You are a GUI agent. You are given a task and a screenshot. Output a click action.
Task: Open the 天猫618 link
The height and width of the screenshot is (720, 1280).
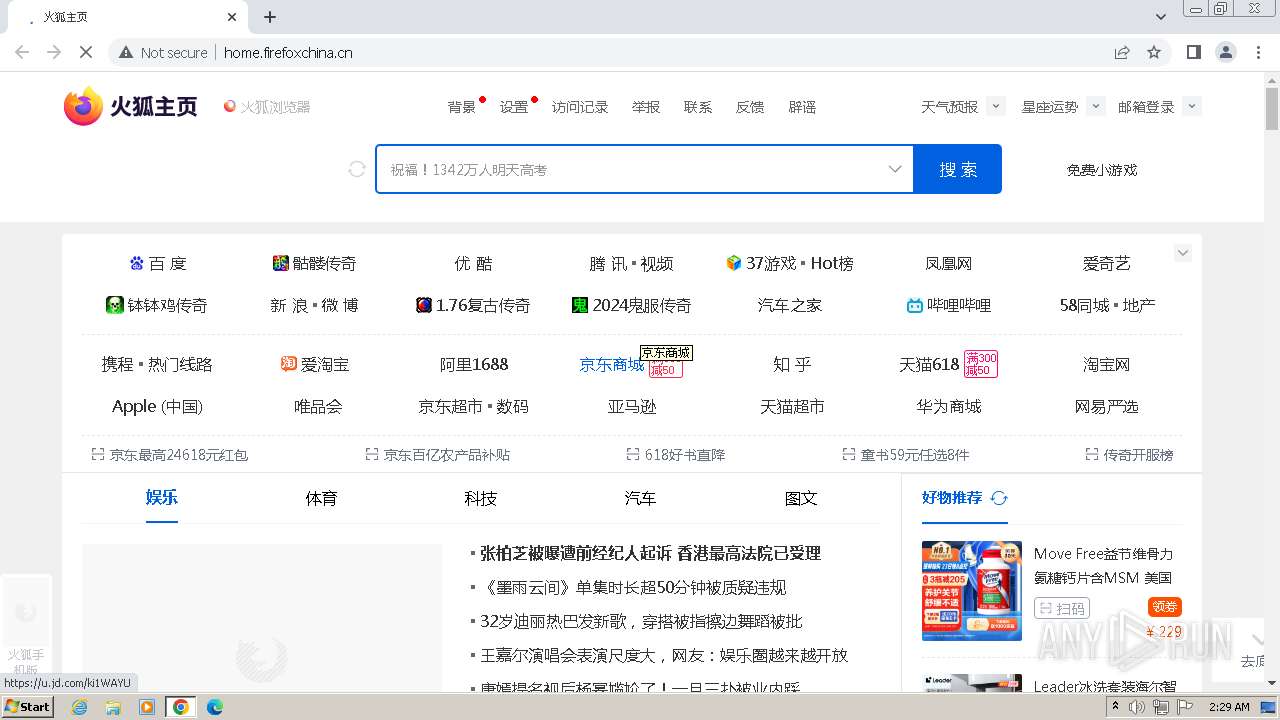[929, 365]
